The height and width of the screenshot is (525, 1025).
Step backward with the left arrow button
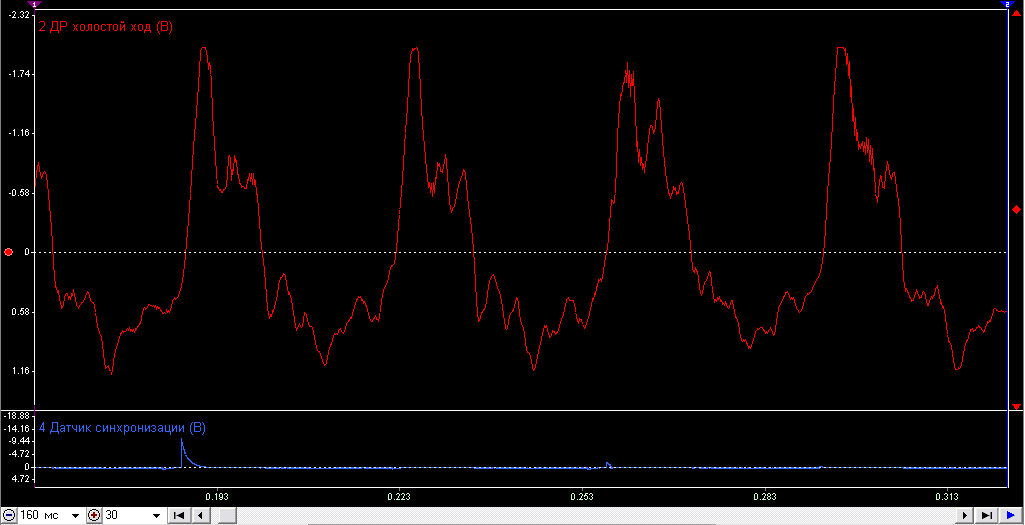coord(201,516)
